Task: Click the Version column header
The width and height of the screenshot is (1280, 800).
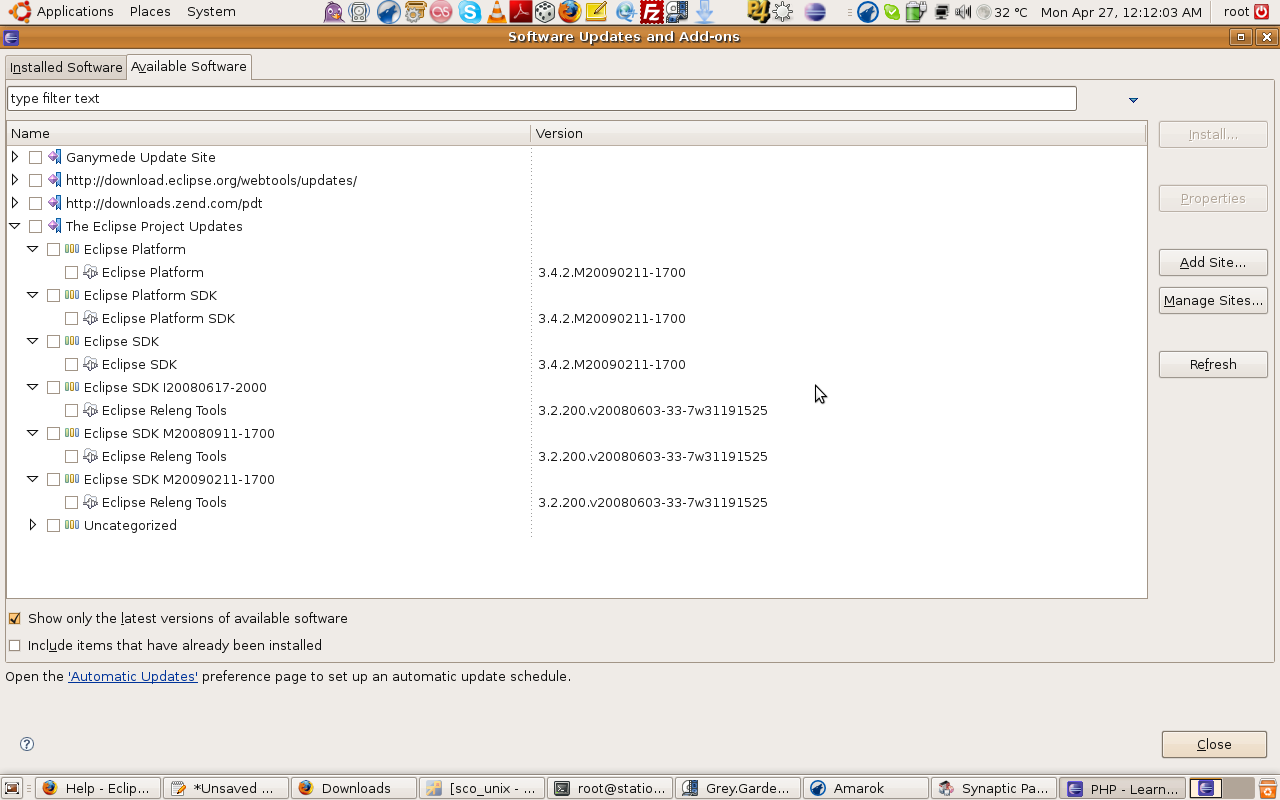Action: pos(838,133)
